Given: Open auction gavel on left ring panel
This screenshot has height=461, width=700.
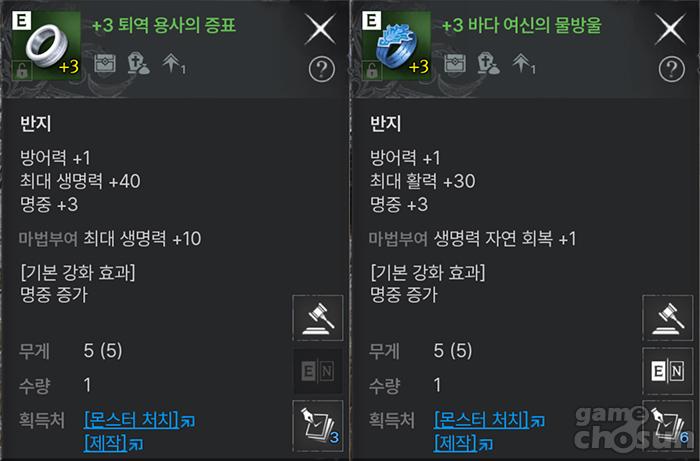Looking at the screenshot, I should click(318, 319).
